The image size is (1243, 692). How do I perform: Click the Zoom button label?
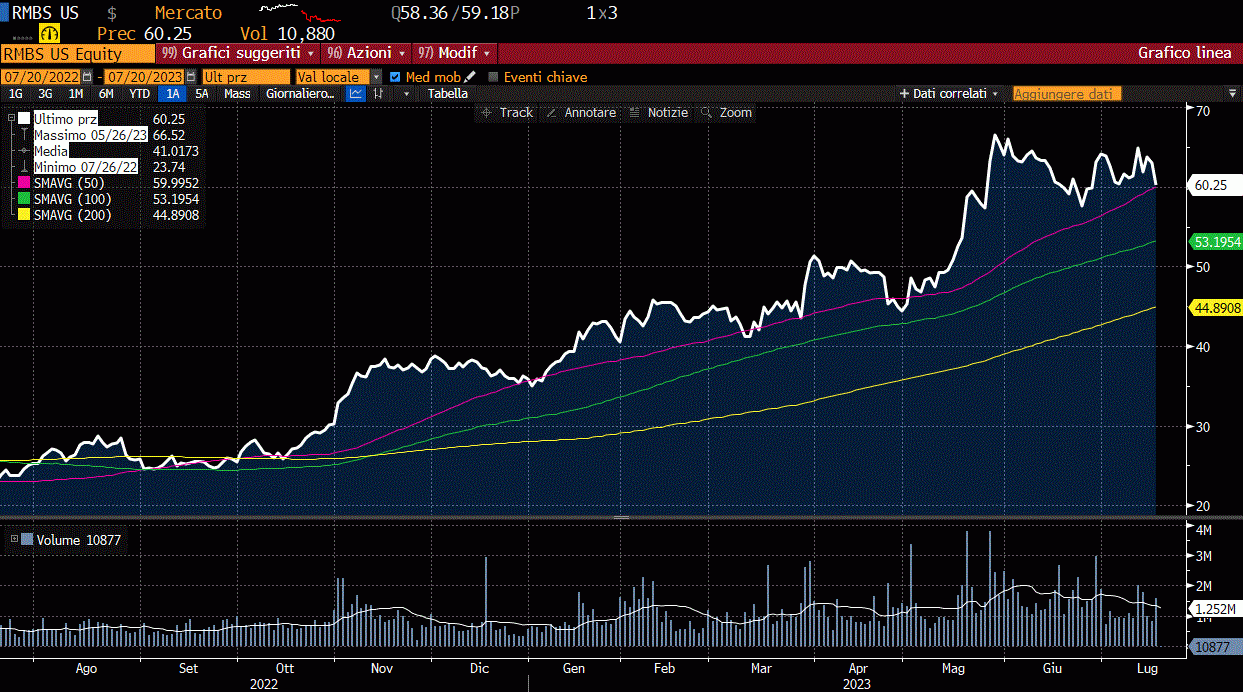[x=735, y=113]
